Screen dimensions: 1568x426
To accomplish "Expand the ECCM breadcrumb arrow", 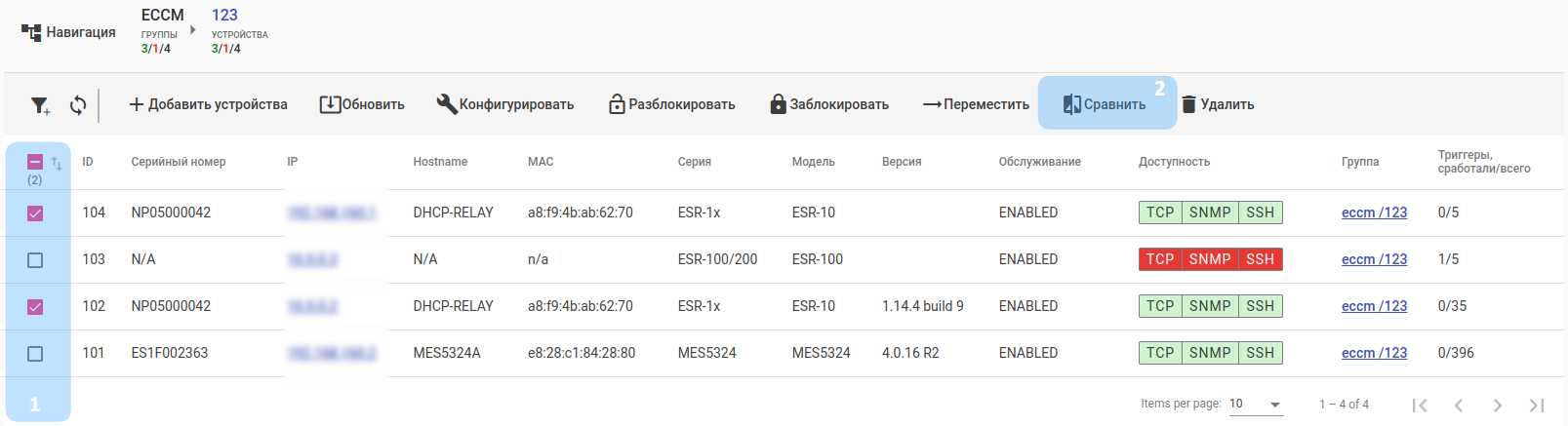I will (193, 30).
